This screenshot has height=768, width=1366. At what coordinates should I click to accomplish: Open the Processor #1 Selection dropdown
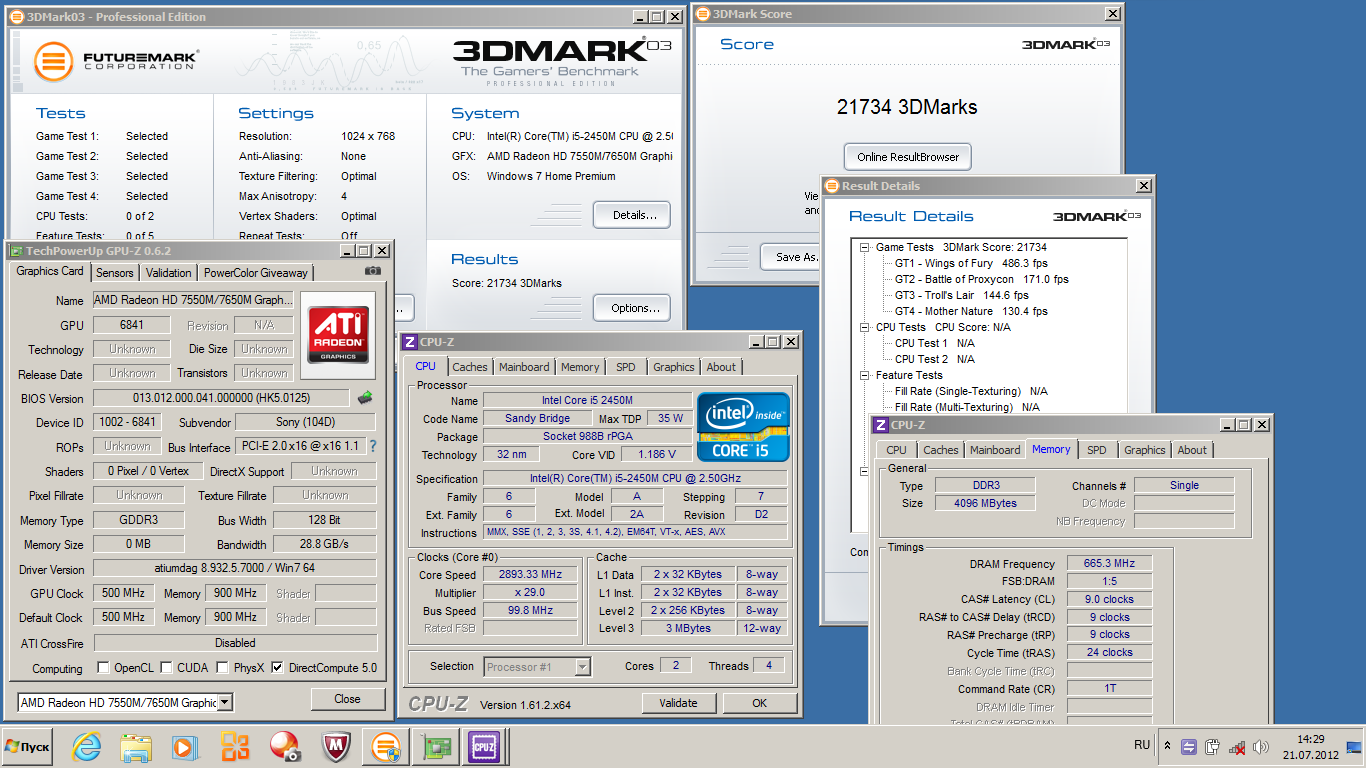[583, 667]
